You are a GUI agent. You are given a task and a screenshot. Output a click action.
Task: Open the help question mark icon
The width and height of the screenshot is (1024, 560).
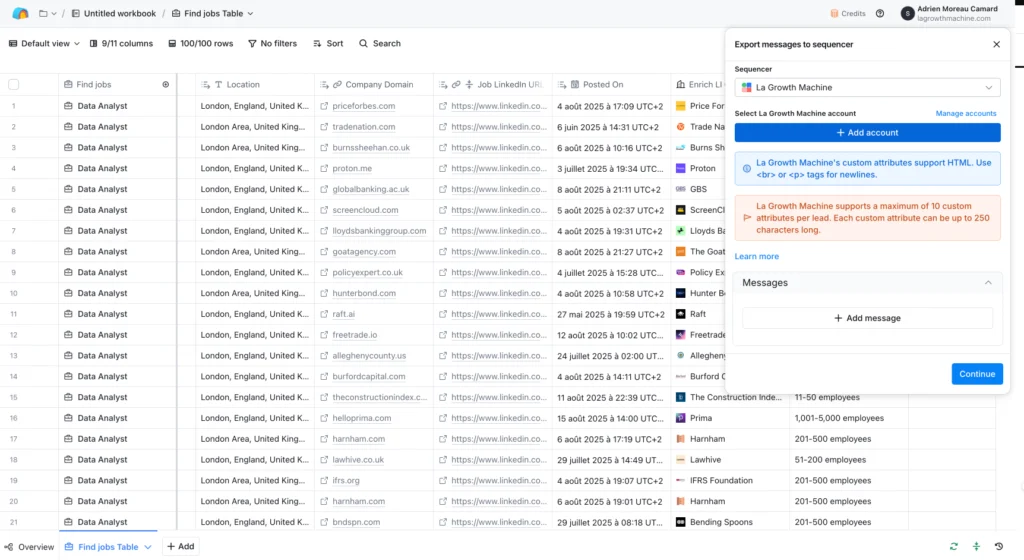point(880,14)
